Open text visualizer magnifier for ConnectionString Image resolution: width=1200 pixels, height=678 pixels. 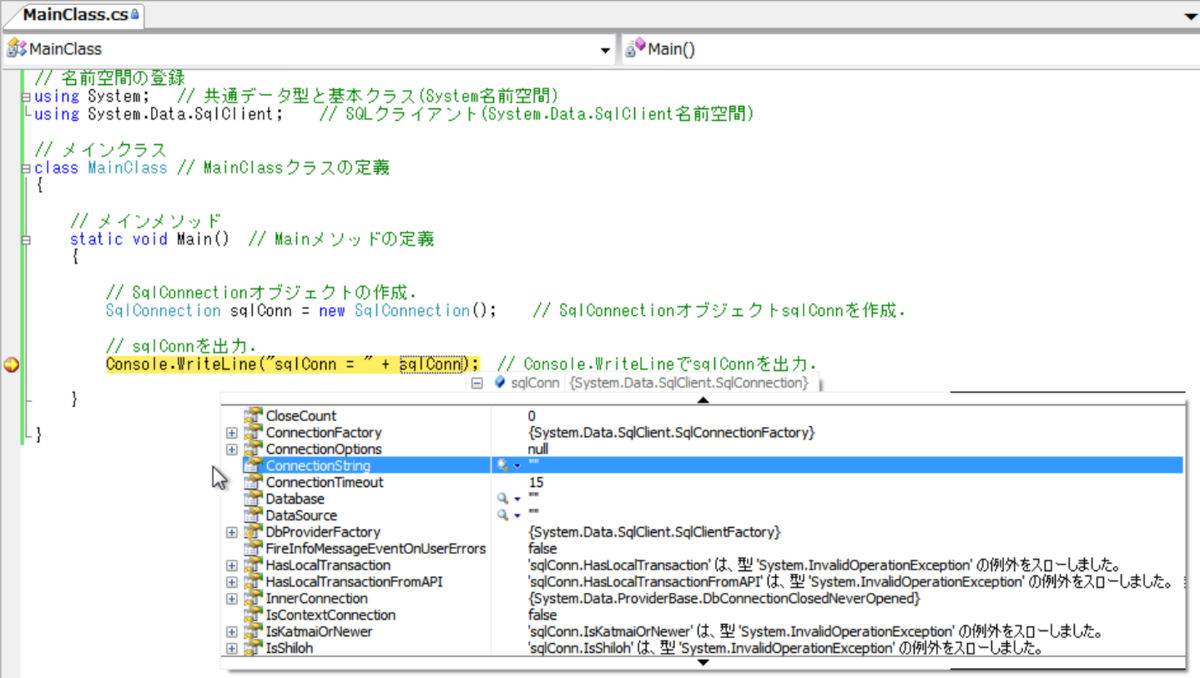tap(503, 466)
